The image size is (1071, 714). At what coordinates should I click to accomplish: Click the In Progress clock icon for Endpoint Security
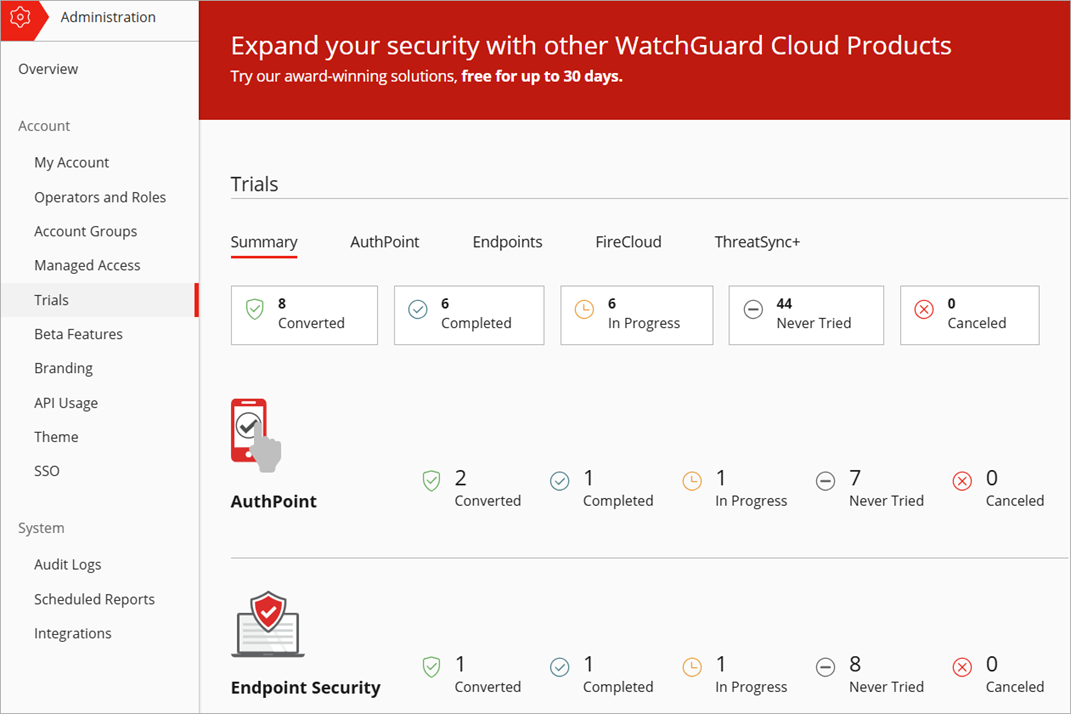pyautogui.click(x=691, y=666)
